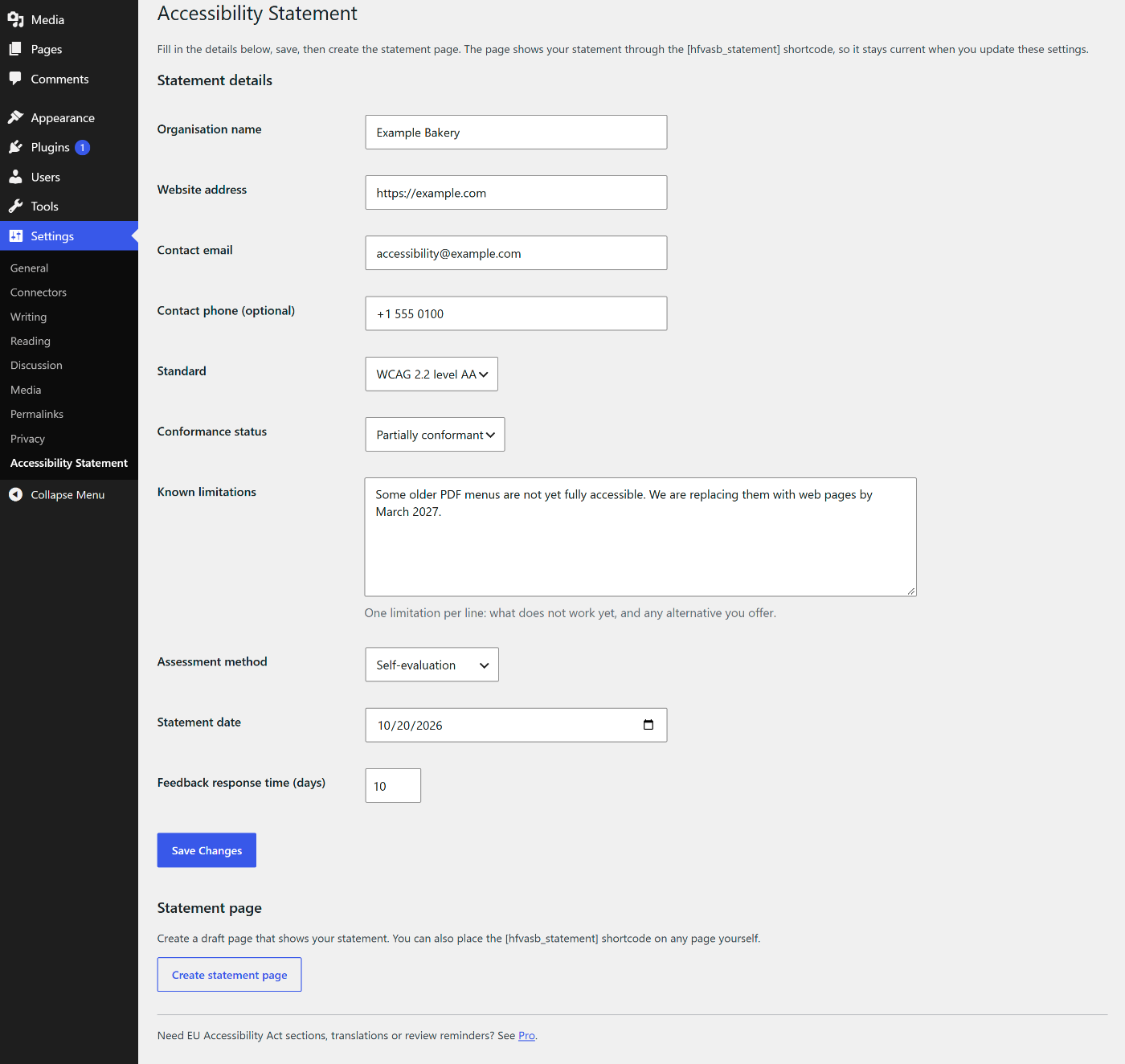Click the Contact email input field
1125x1064 pixels.
click(x=516, y=253)
